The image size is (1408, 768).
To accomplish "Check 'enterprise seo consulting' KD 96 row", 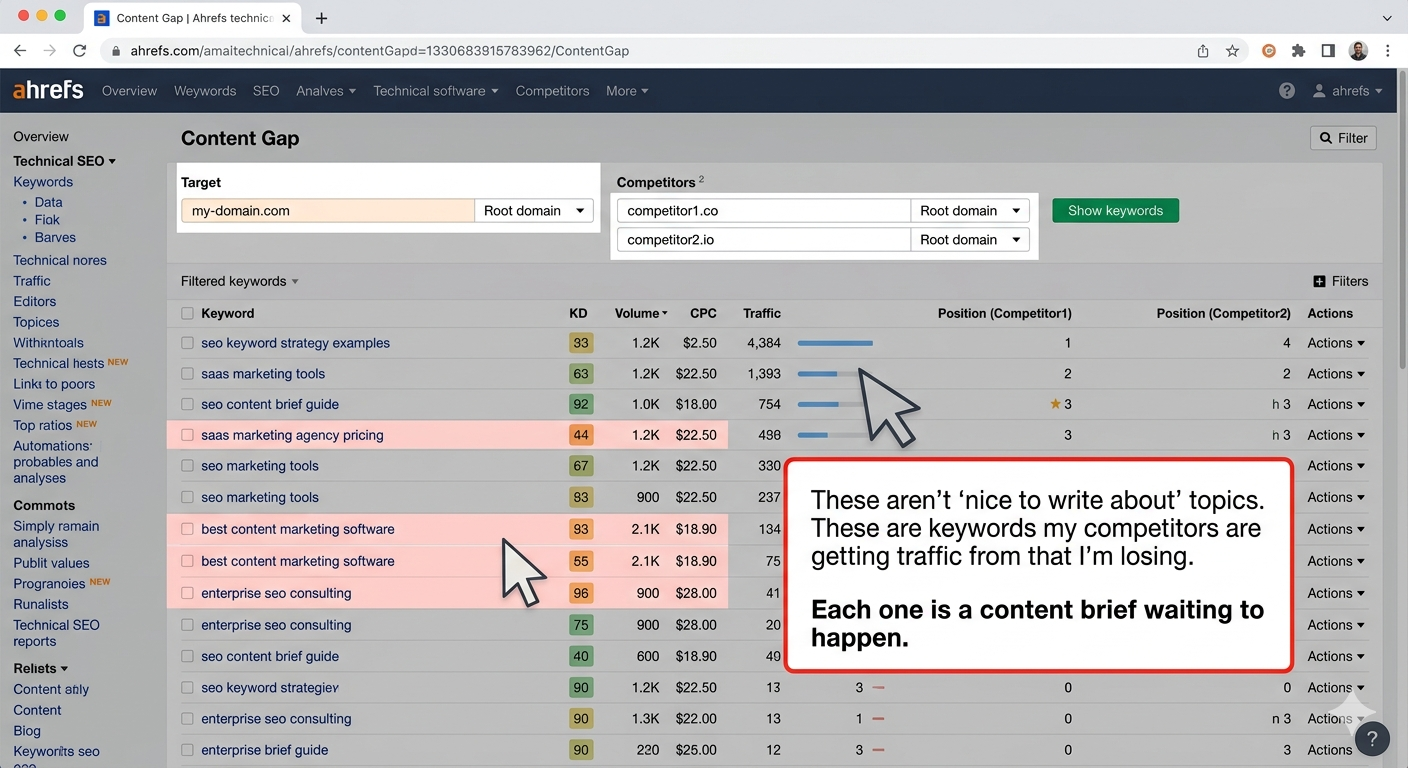I will (x=187, y=593).
